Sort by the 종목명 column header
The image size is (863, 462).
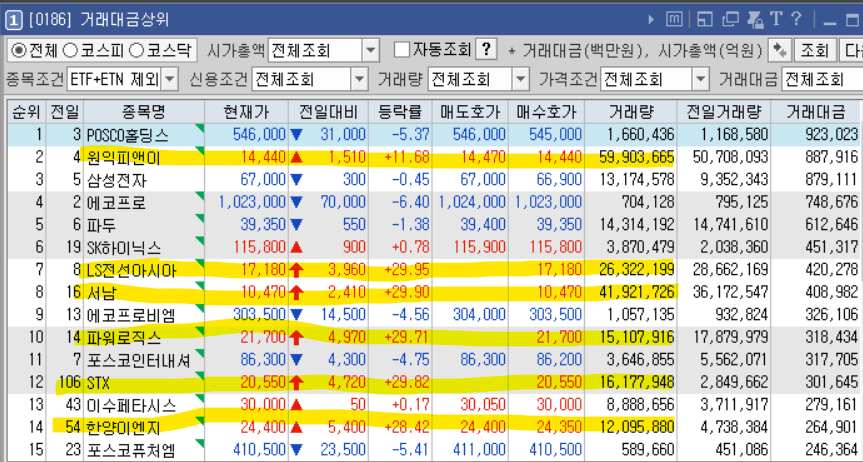click(144, 112)
